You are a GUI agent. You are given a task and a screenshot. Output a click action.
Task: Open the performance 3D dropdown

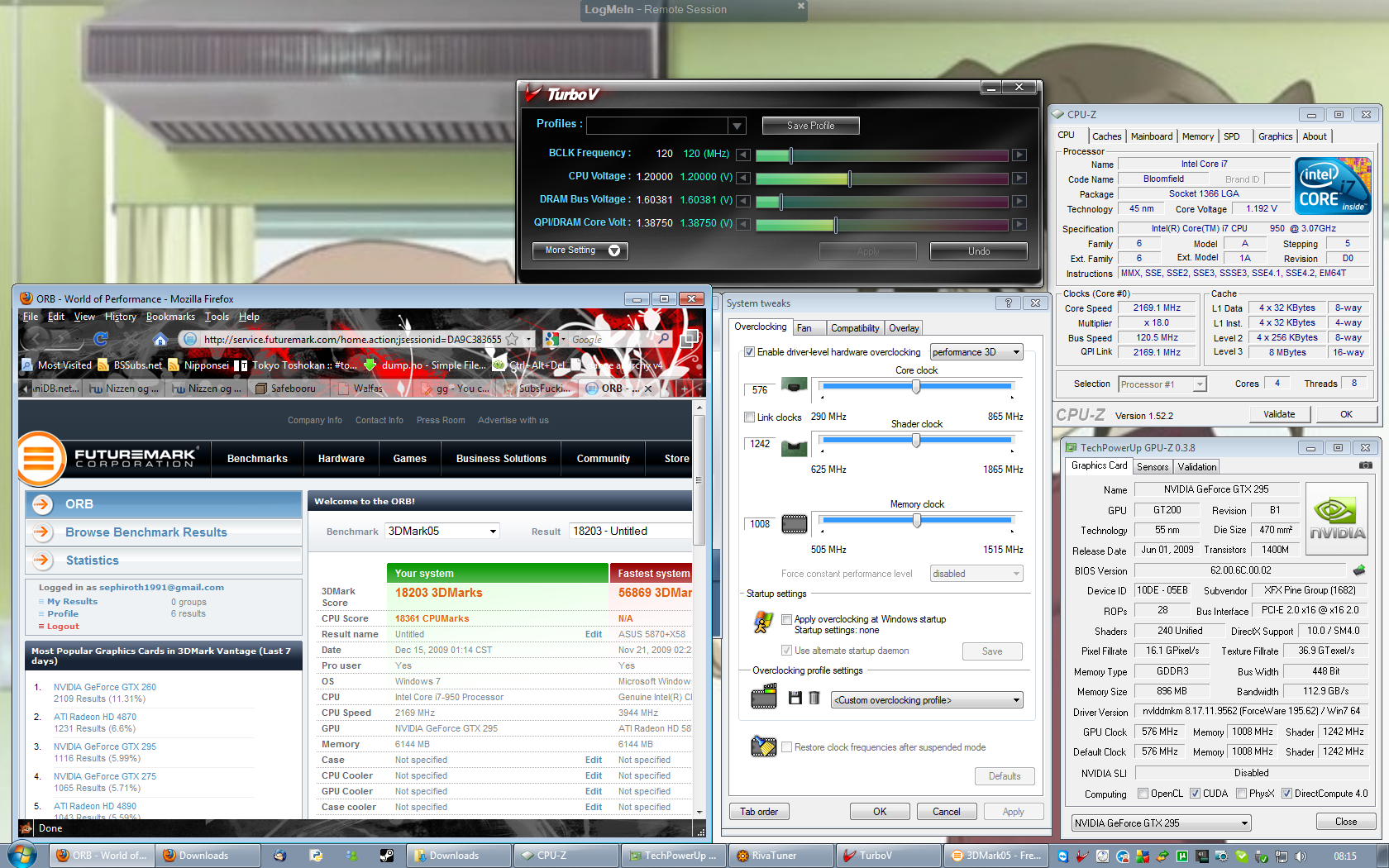coord(976,352)
